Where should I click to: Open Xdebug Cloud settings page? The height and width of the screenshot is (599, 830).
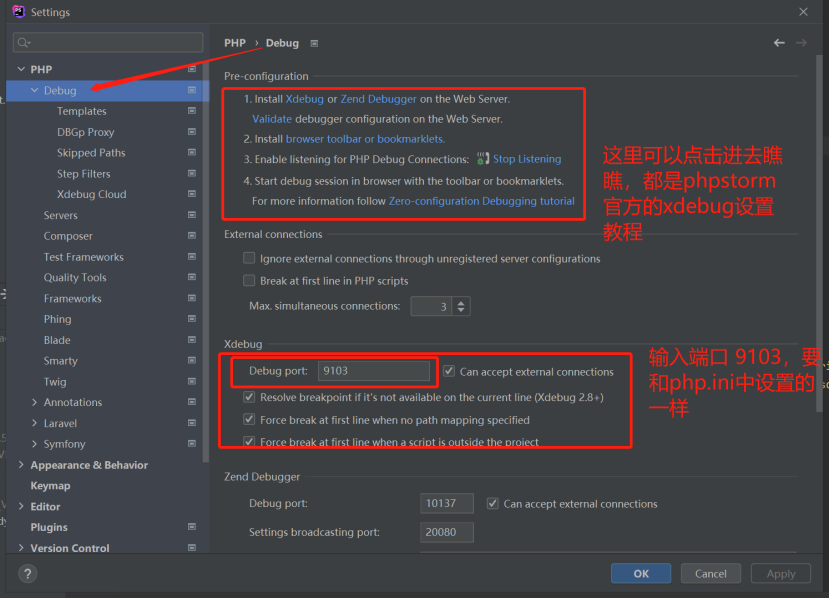(x=92, y=194)
